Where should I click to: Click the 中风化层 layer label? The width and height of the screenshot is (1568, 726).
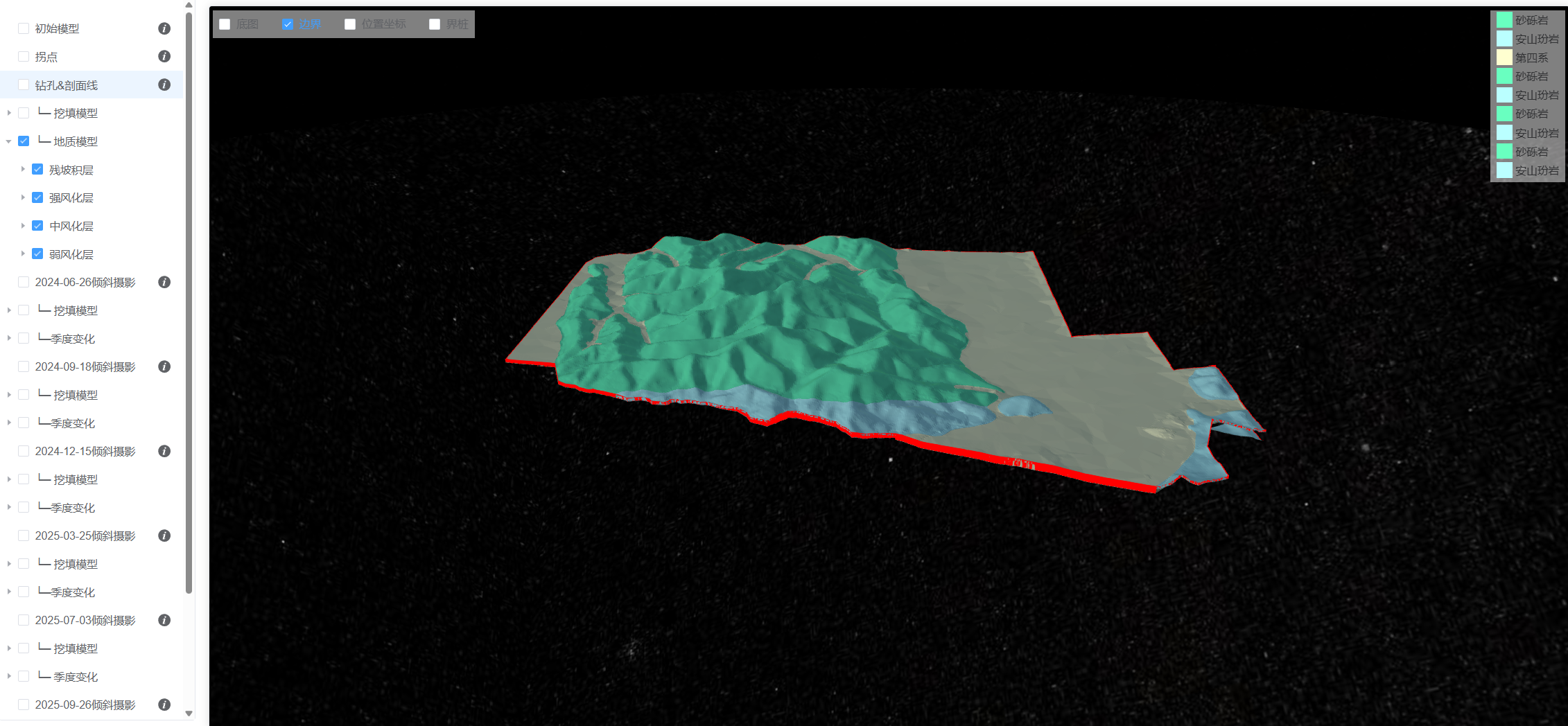point(71,226)
